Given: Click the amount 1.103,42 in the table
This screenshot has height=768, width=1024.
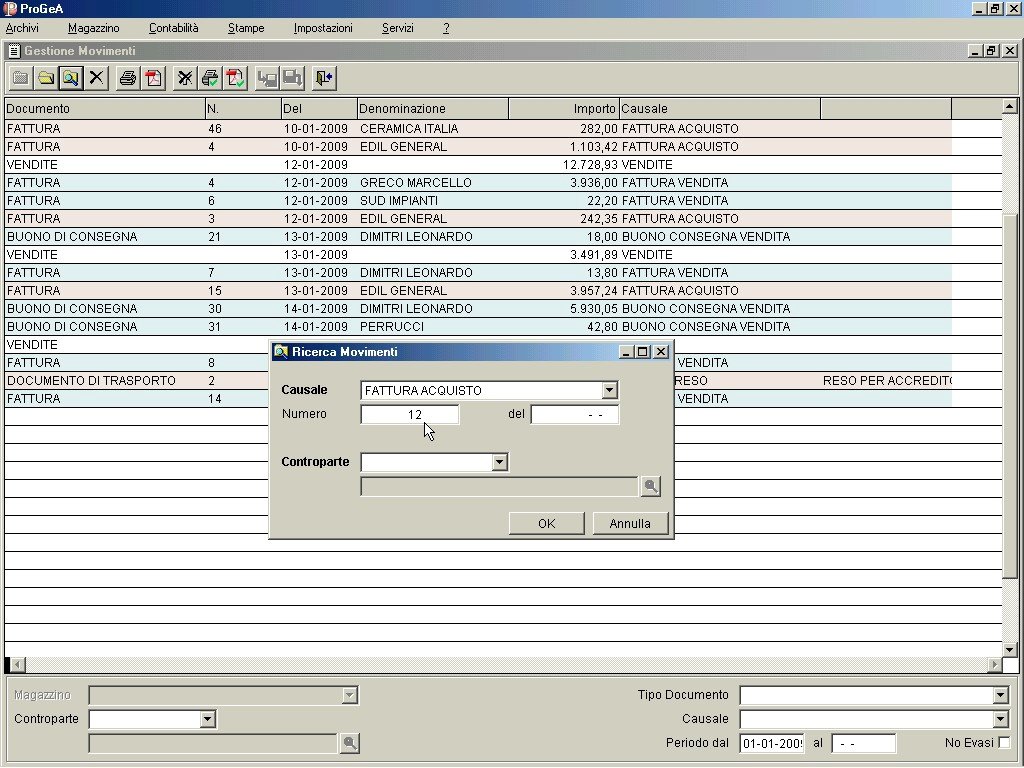Looking at the screenshot, I should click(594, 147).
